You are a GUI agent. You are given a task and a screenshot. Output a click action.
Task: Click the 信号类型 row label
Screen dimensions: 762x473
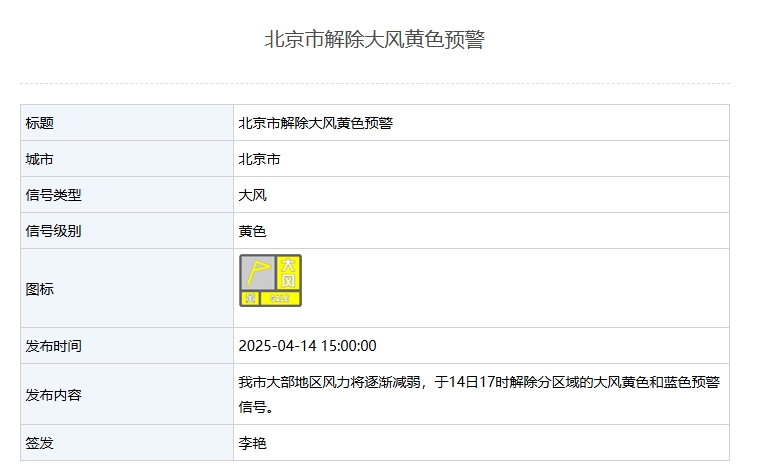54,195
